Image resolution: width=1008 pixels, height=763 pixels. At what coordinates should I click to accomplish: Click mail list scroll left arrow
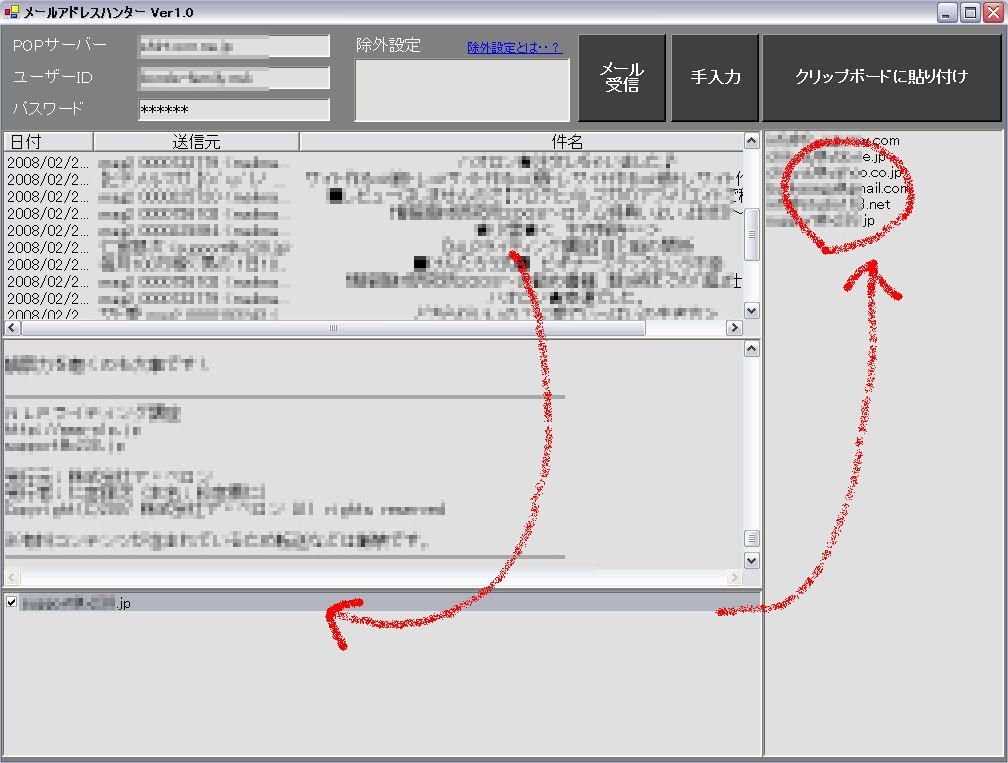pos(12,328)
